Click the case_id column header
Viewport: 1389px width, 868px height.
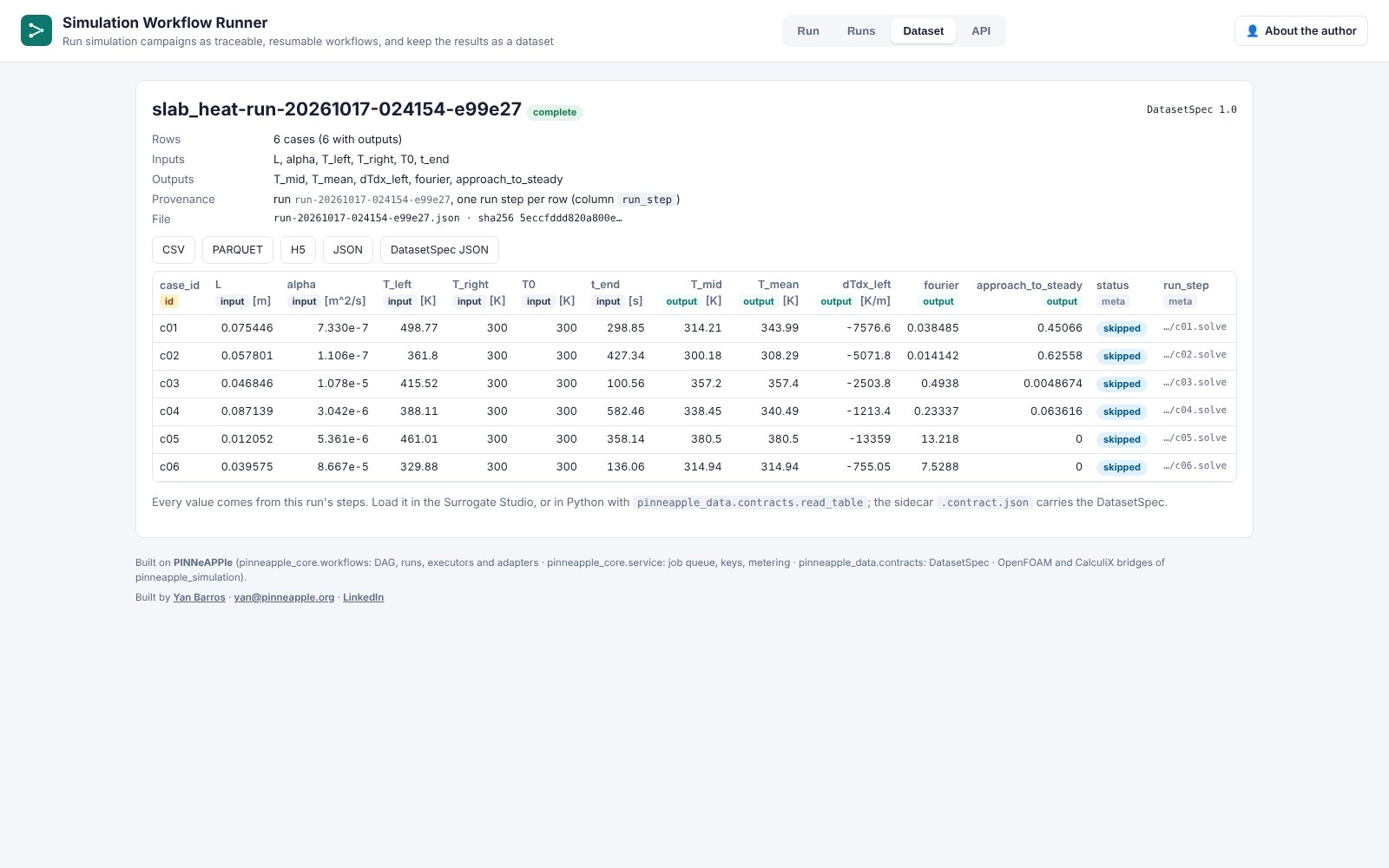click(x=180, y=293)
